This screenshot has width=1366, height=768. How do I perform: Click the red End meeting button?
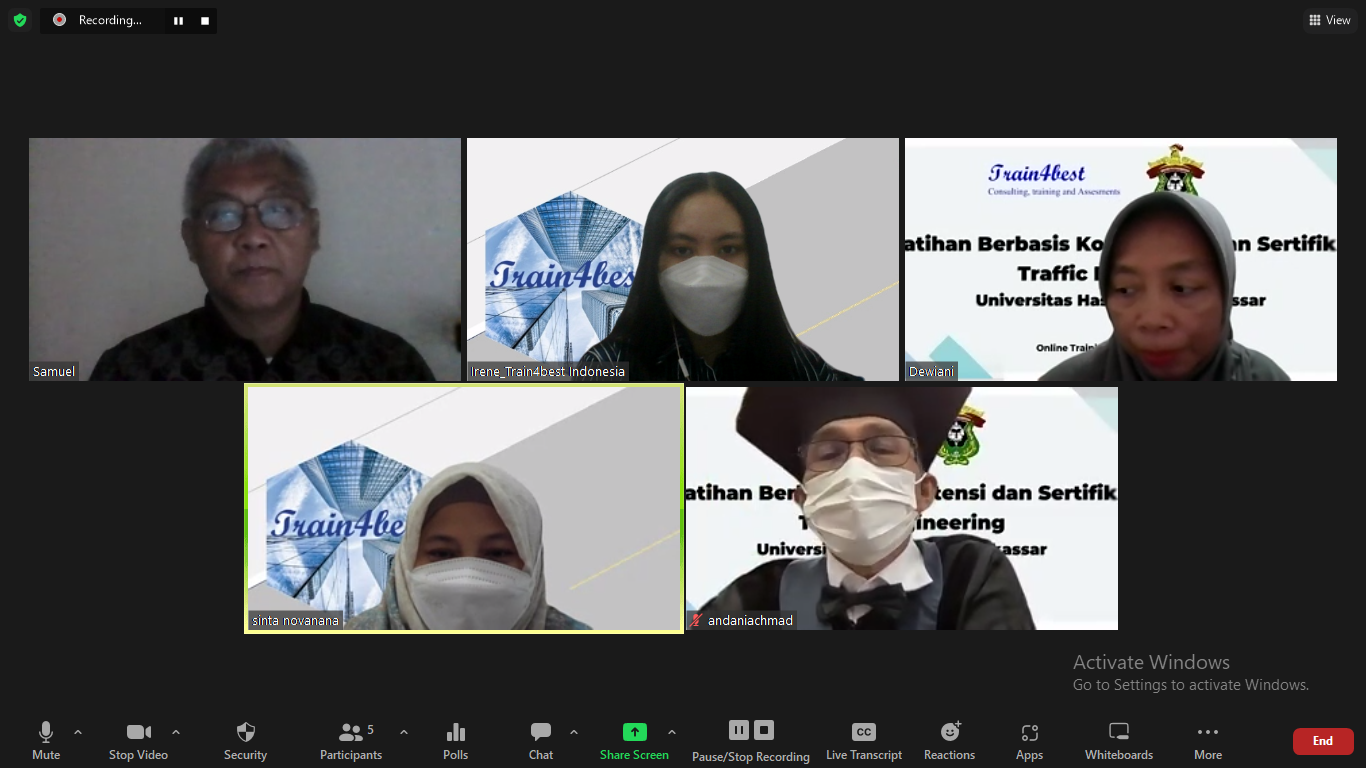pos(1322,741)
